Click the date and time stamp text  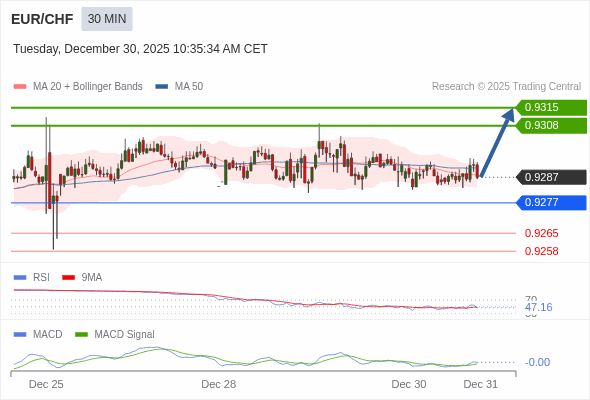tap(140, 49)
